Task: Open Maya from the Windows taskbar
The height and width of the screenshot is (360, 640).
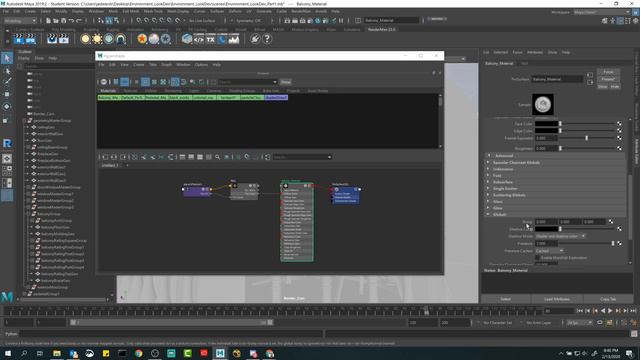Action: (220, 353)
